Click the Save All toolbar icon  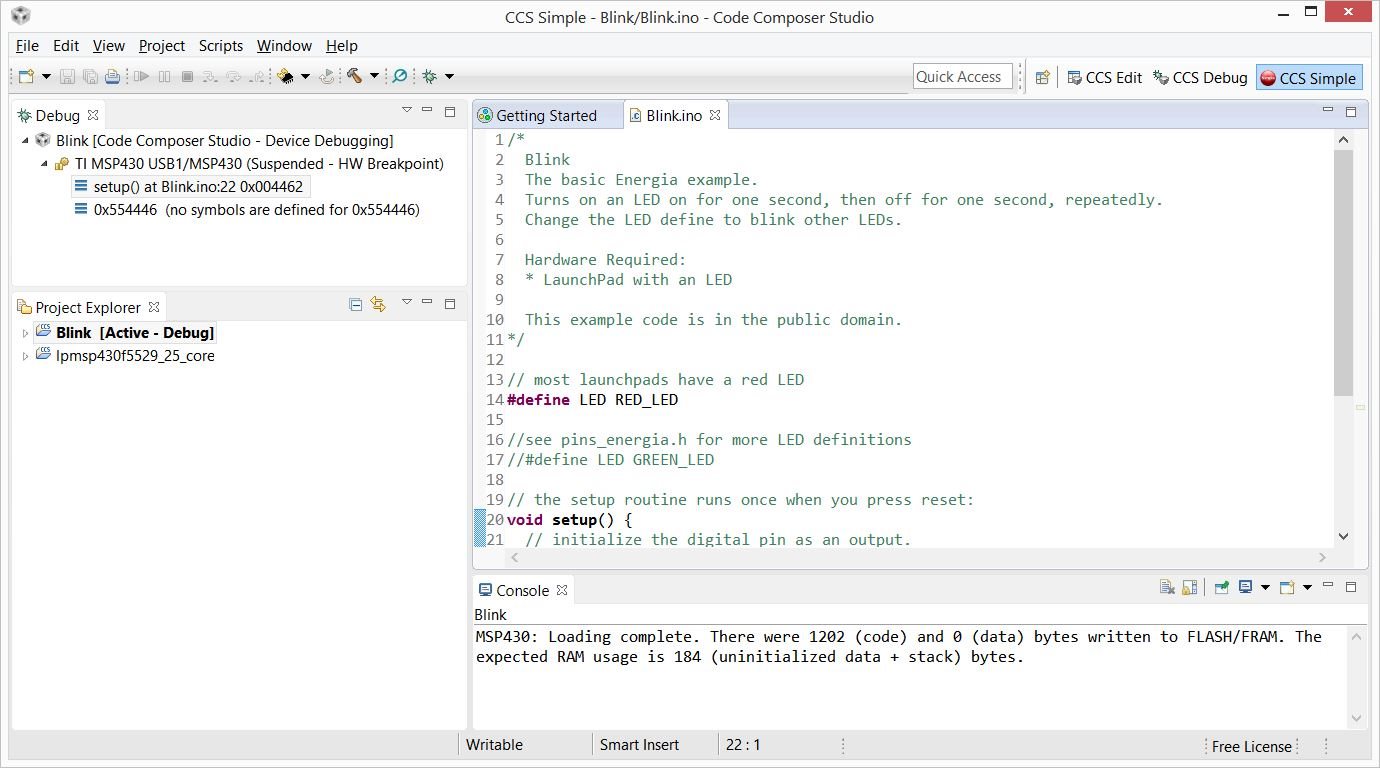pyautogui.click(x=90, y=76)
